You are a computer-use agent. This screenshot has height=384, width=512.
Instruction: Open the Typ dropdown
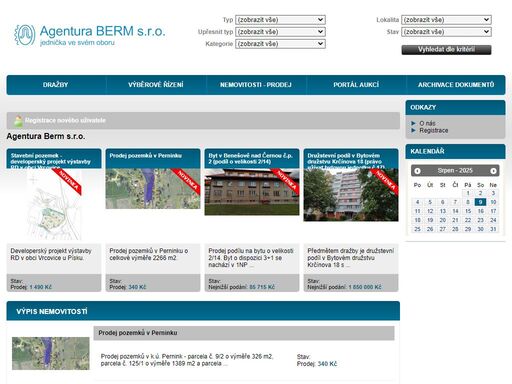pos(280,20)
